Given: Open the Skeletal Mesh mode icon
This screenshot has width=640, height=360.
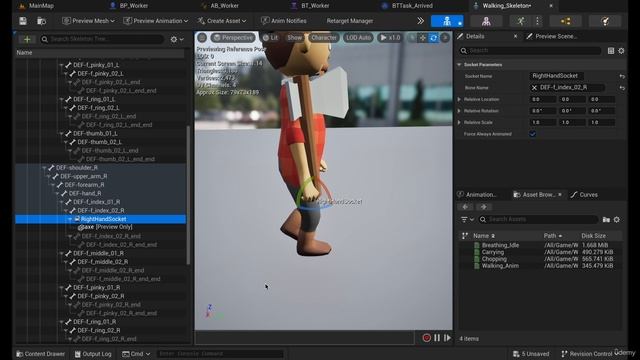Looking at the screenshot, I should point(486,21).
